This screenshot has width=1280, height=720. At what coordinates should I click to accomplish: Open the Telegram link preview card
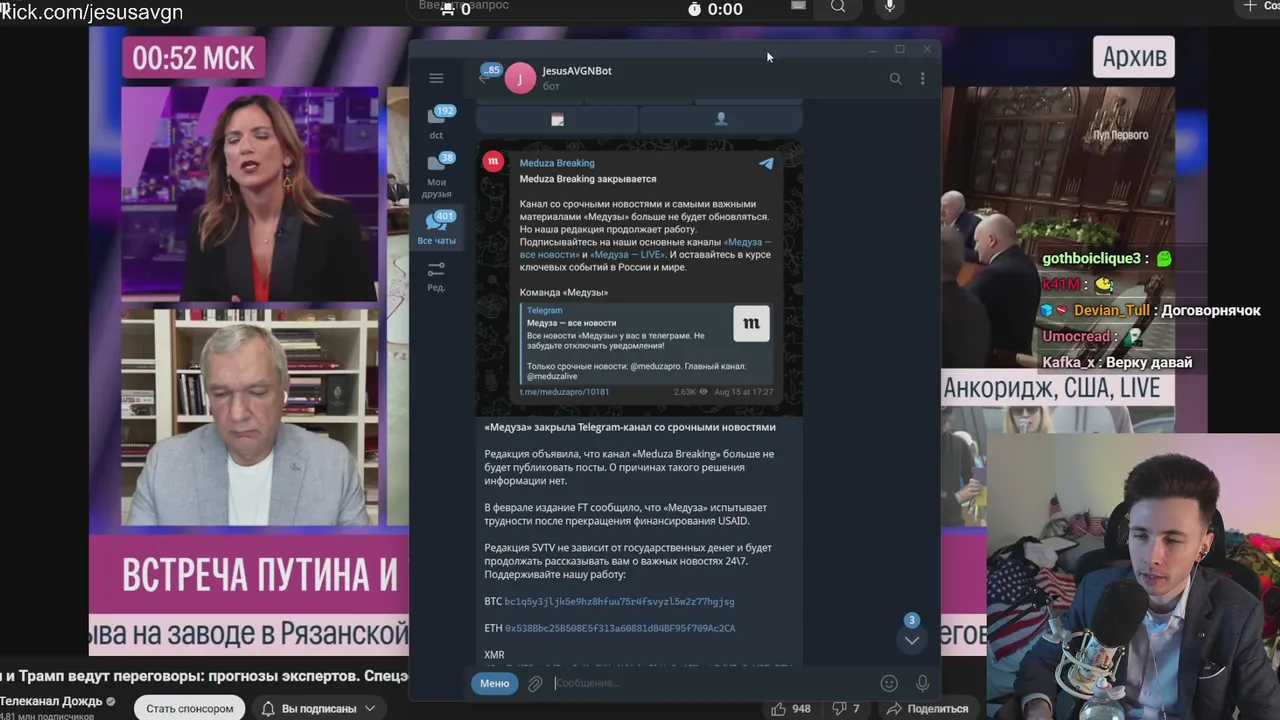(647, 345)
